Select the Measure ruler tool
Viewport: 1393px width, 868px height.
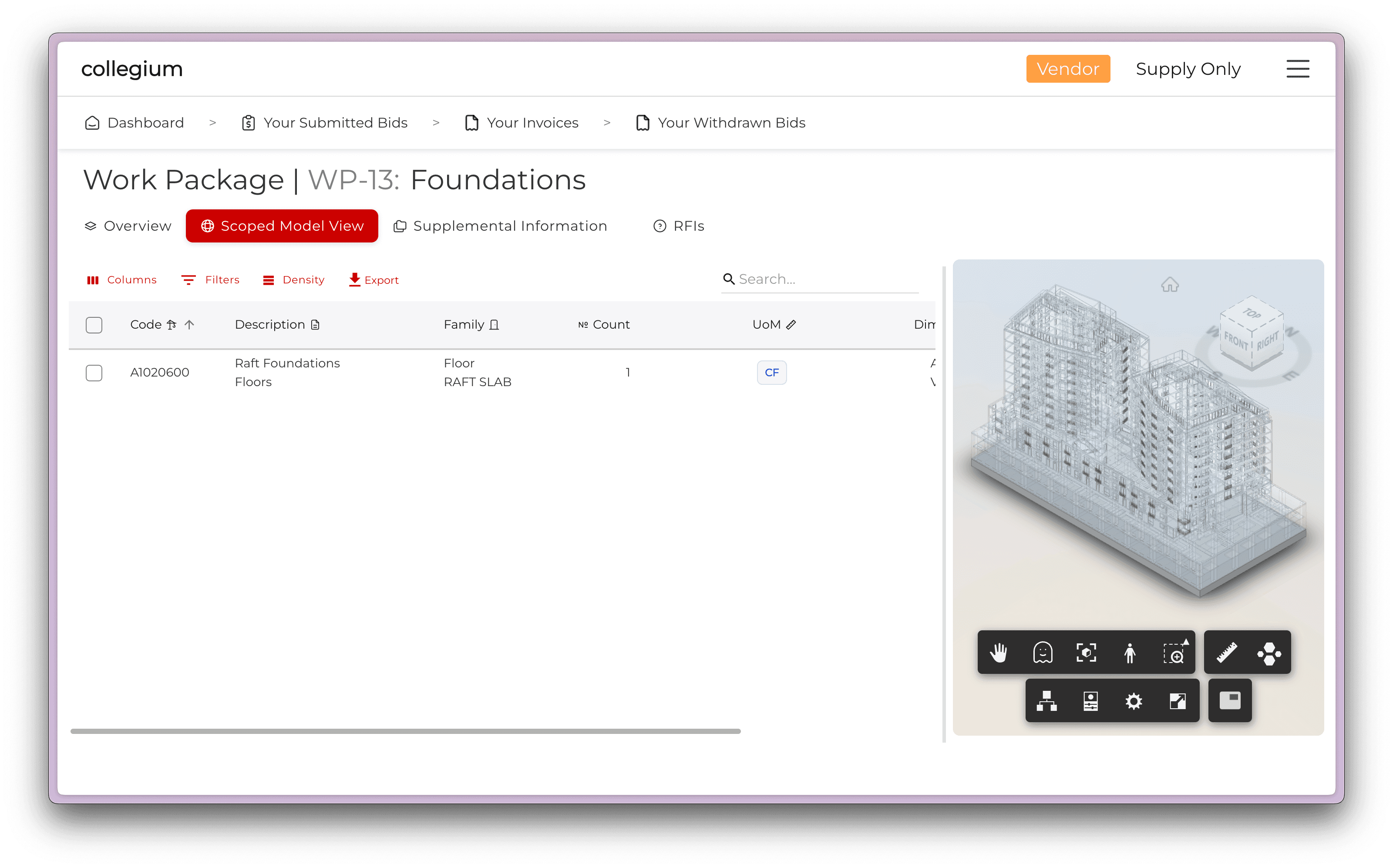[x=1227, y=653]
